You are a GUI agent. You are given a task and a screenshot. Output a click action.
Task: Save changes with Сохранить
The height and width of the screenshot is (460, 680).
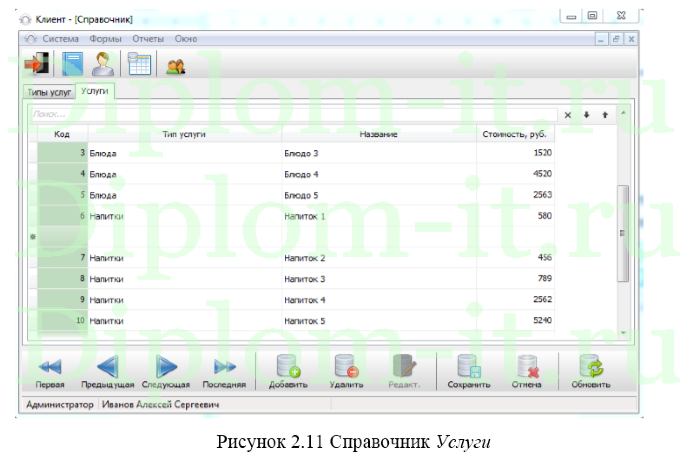[468, 372]
